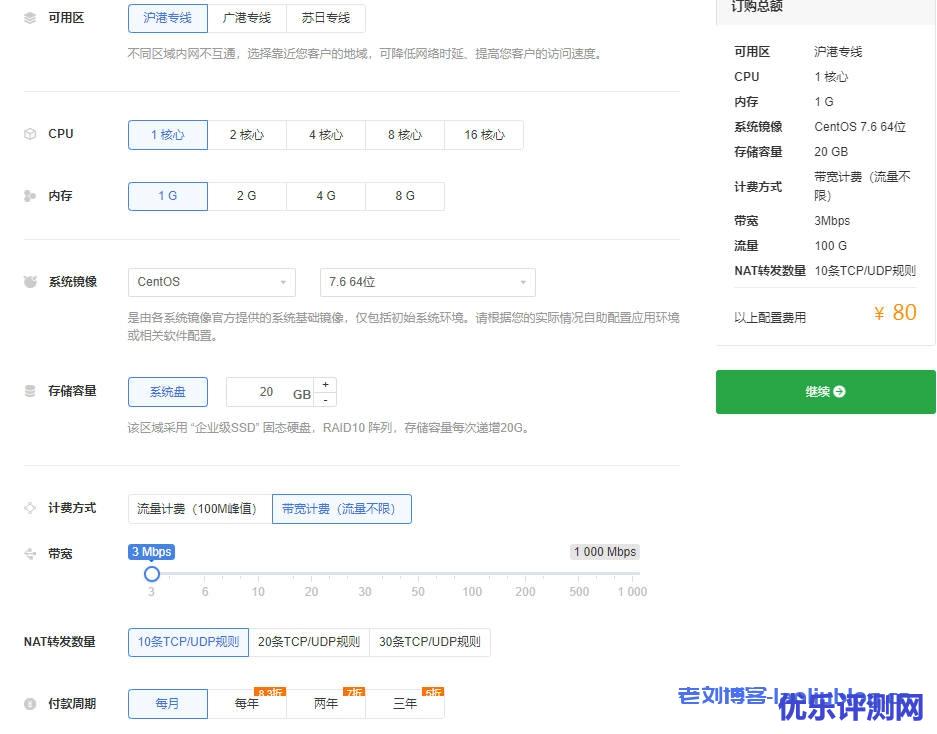Screen dimensions: 937x734
Task: Click the 3 Mbps slider value badge
Action: (x=152, y=552)
